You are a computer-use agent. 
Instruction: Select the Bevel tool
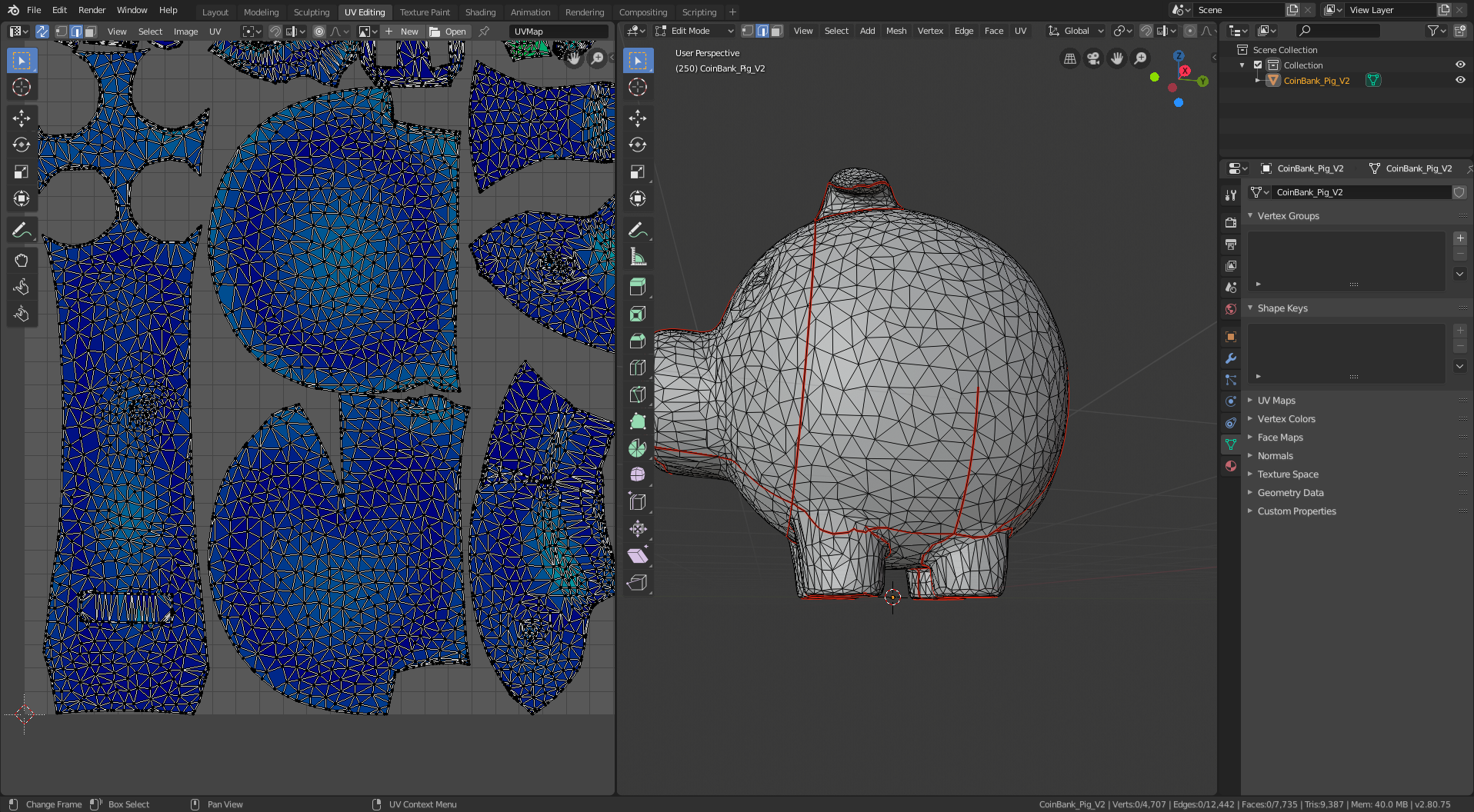click(x=637, y=341)
